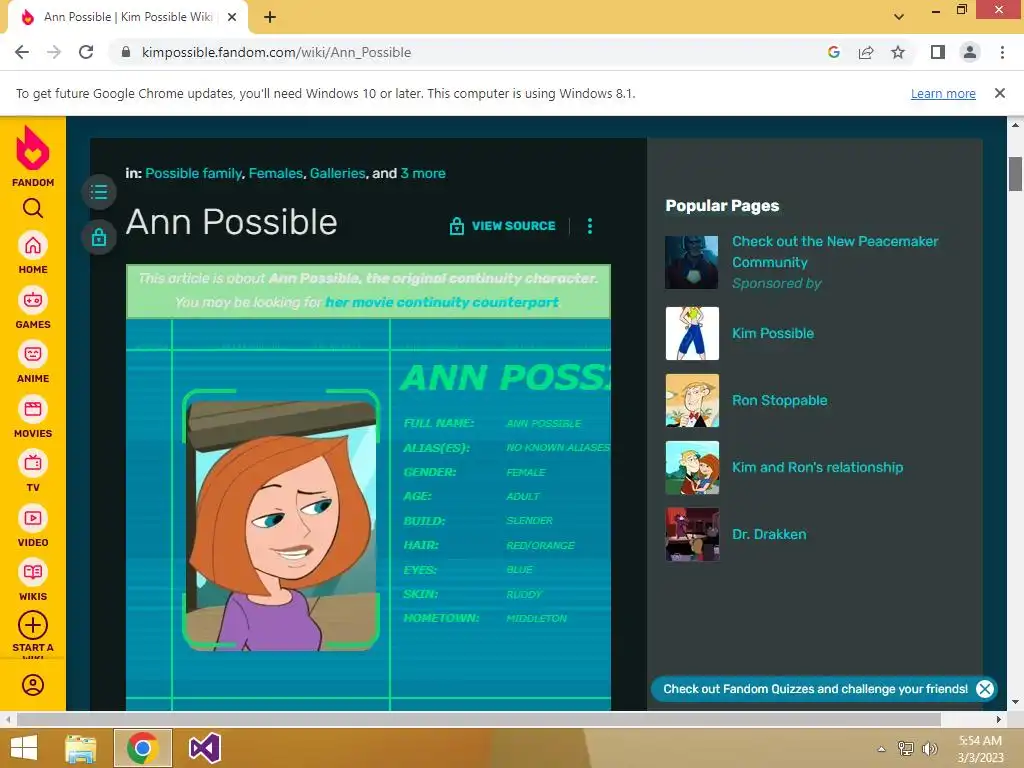1024x768 pixels.
Task: Open the Video section icon
Action: pyautogui.click(x=33, y=519)
